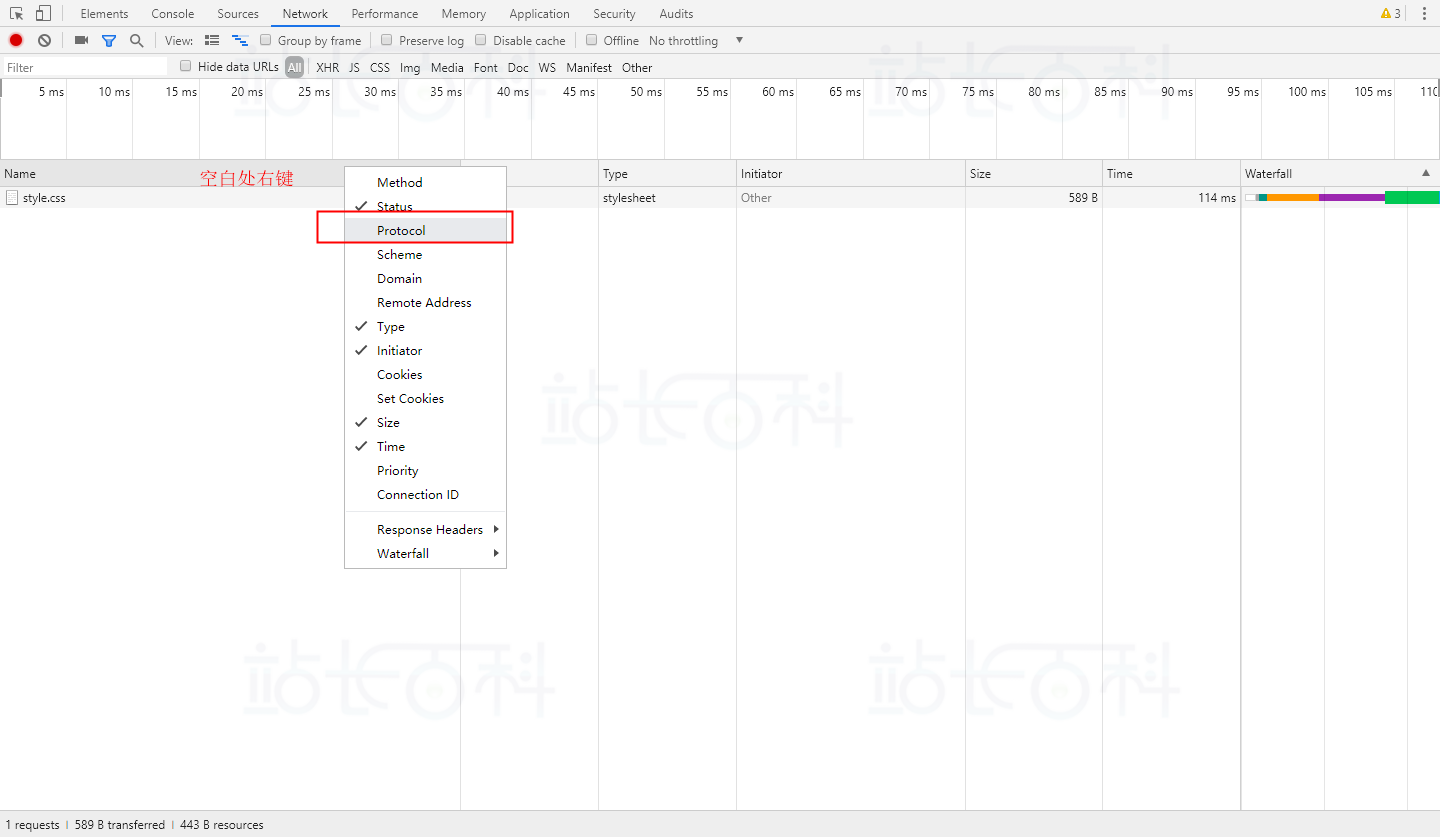This screenshot has width=1440, height=837.
Task: Toggle the overview view icon
Action: pyautogui.click(x=240, y=41)
